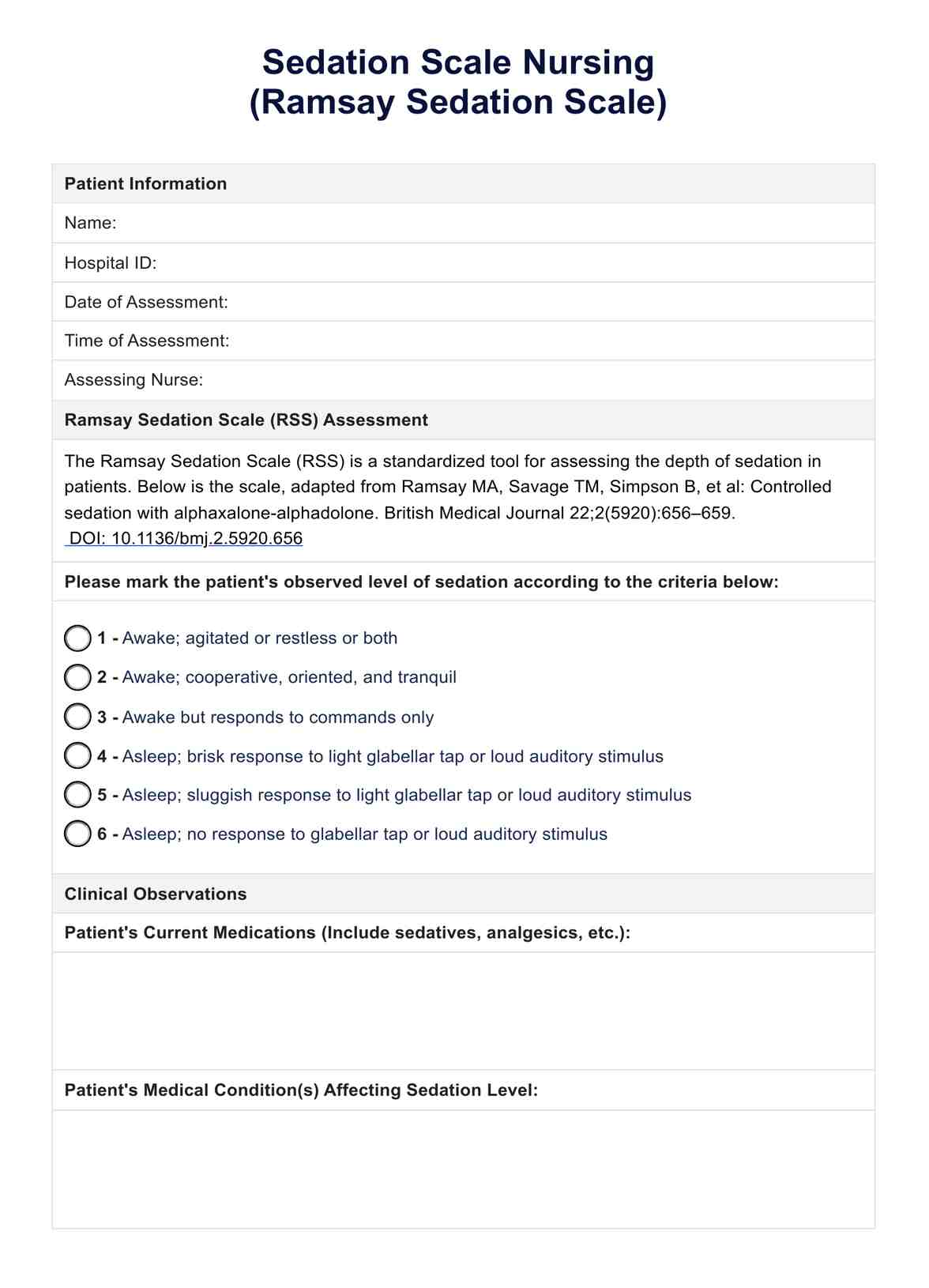Click the 'Please mark the patient's observed level' instruction
The width and height of the screenshot is (929, 1288).
[422, 582]
